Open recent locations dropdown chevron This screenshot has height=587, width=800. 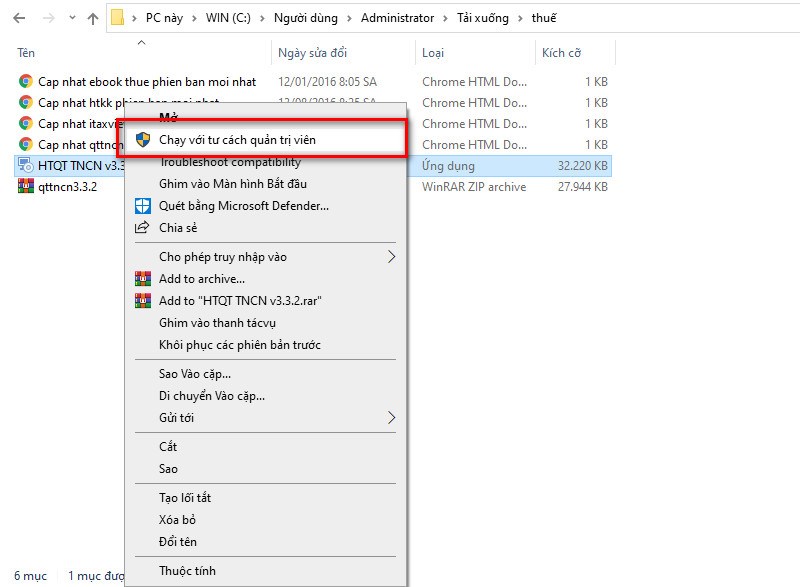pyautogui.click(x=72, y=18)
